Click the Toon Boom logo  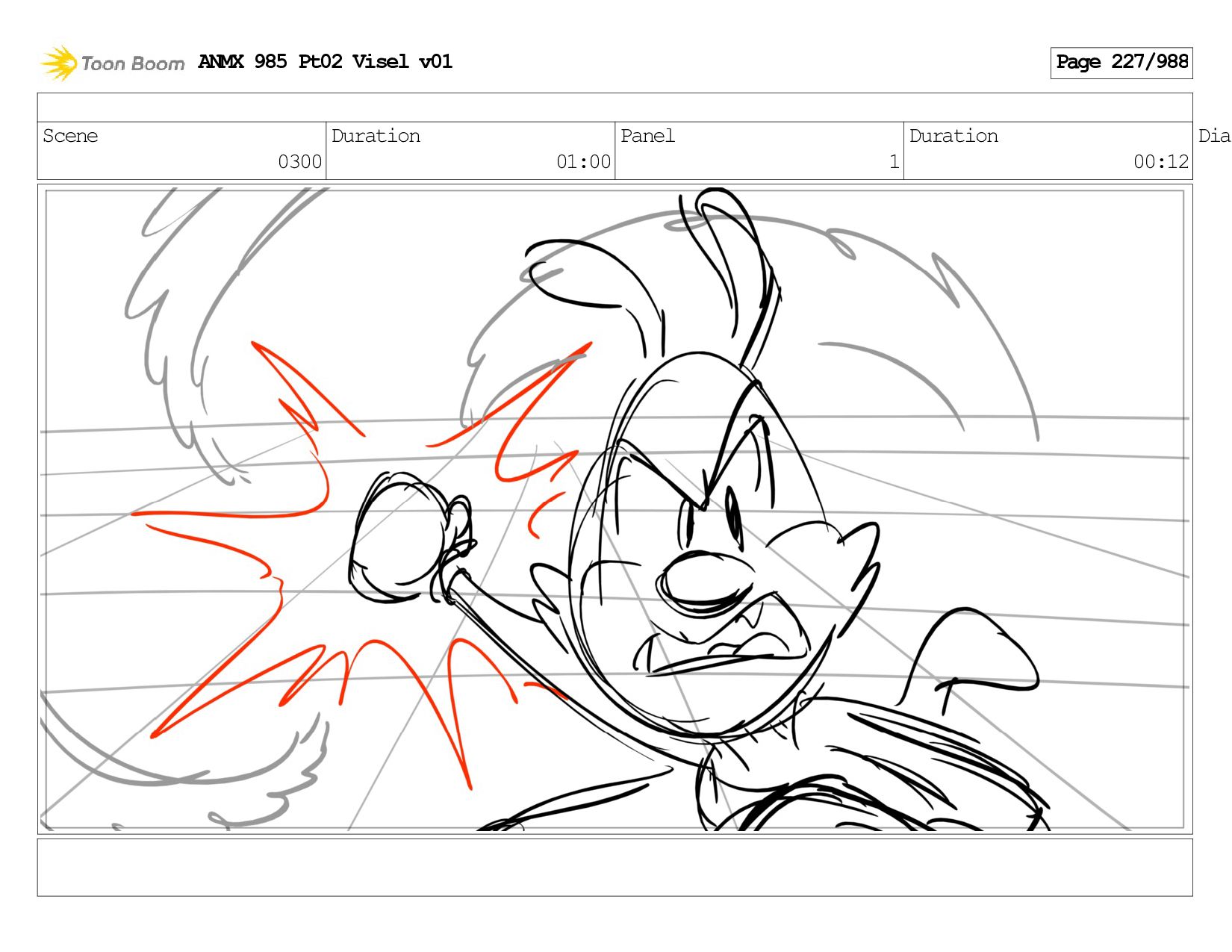112,63
